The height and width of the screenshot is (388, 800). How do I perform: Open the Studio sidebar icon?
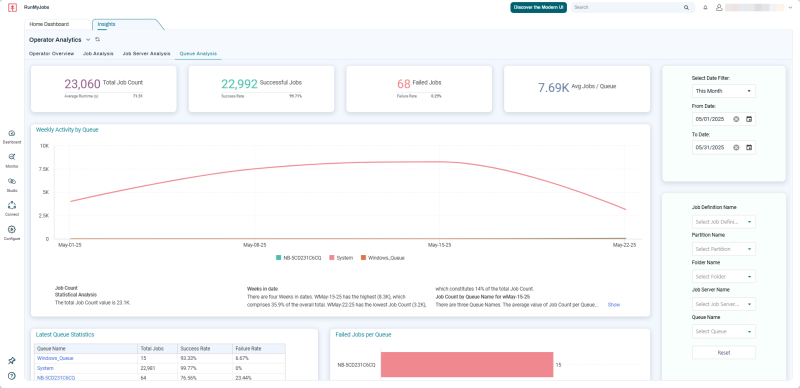[12, 184]
